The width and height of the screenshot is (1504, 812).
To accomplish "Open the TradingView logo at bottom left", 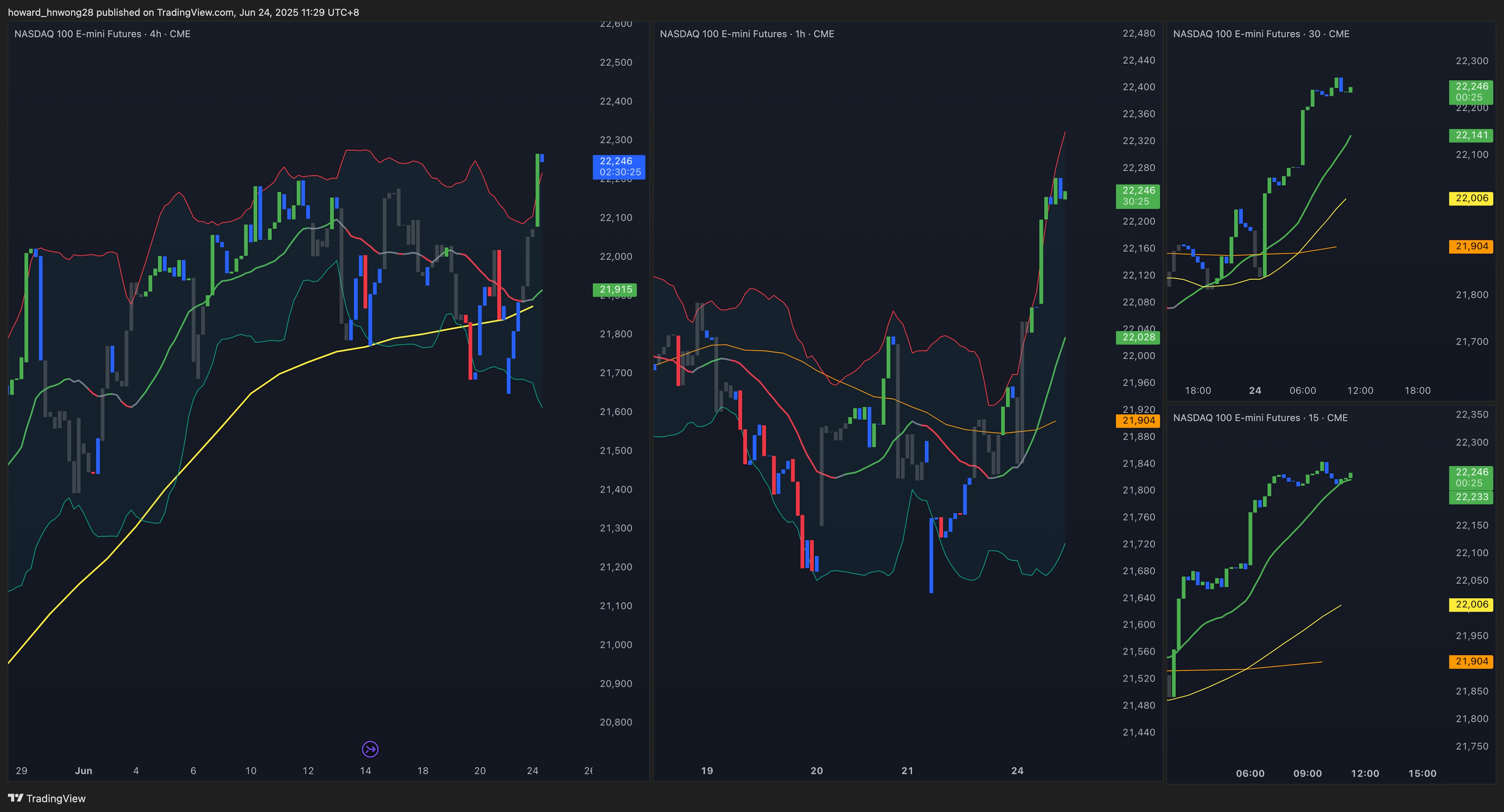I will (x=47, y=798).
